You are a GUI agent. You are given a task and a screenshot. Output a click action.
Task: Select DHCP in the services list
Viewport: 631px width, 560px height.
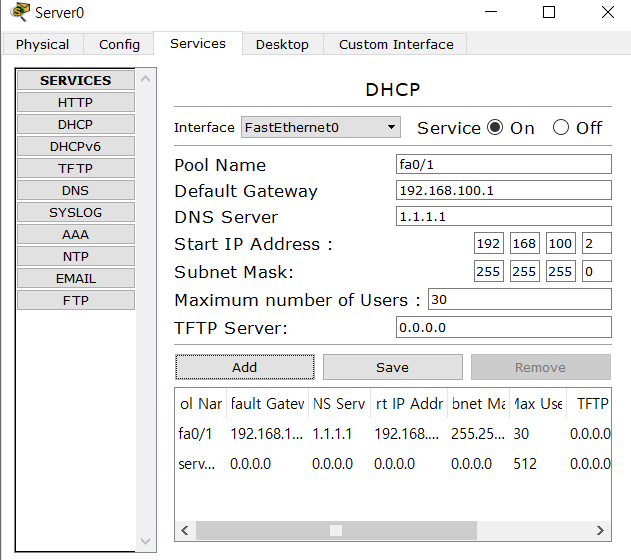pyautogui.click(x=76, y=124)
